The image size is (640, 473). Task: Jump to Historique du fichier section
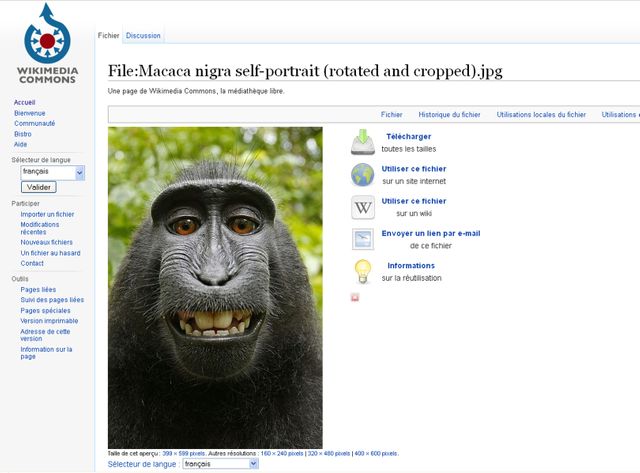449,115
